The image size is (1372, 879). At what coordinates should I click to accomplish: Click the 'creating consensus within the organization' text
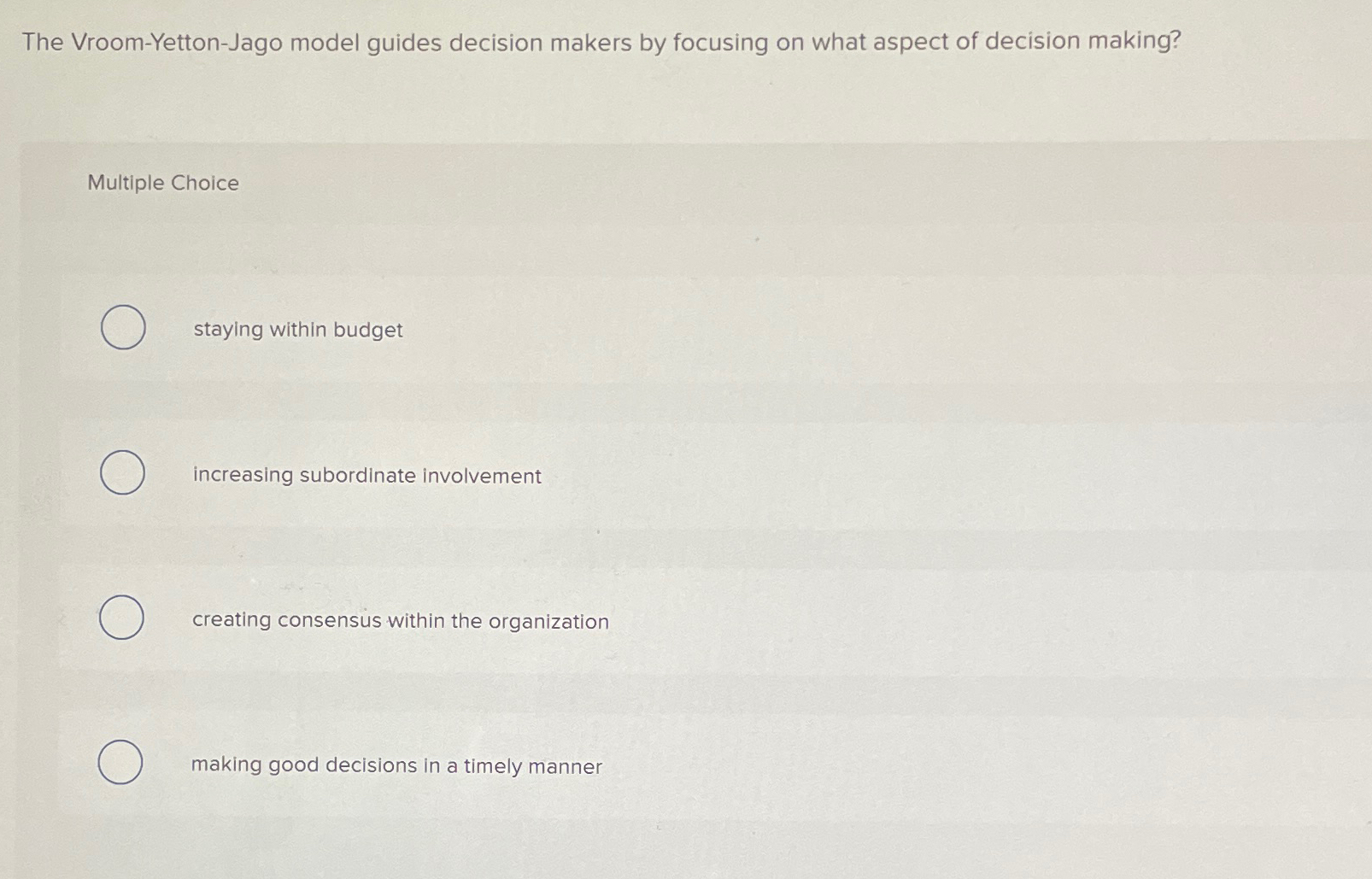(x=399, y=621)
